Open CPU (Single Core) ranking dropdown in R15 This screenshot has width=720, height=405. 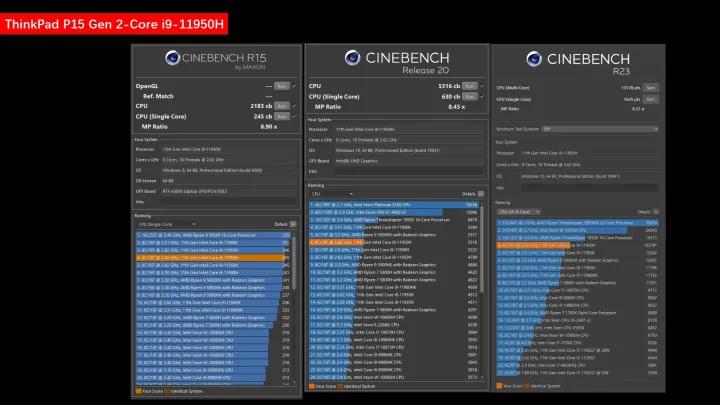166,224
